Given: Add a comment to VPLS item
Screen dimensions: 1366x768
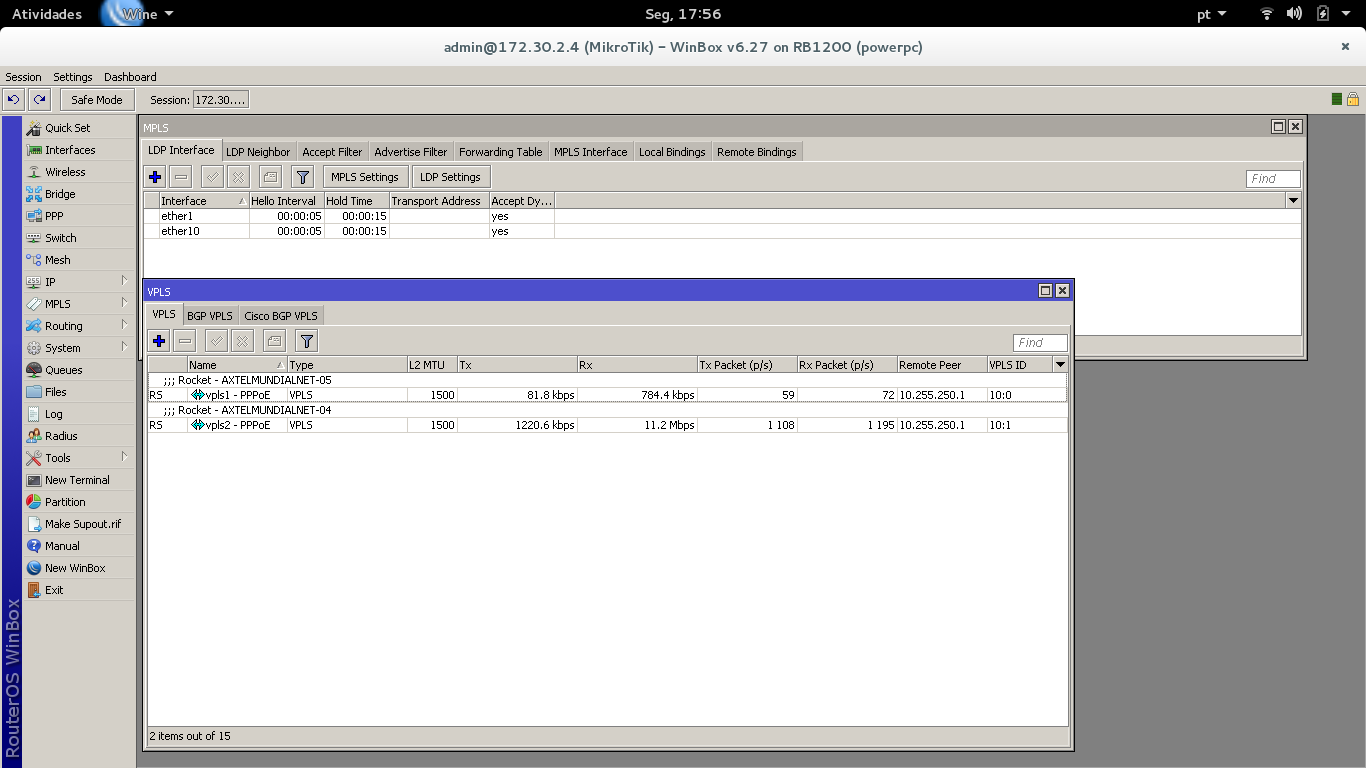Looking at the screenshot, I should [x=274, y=341].
